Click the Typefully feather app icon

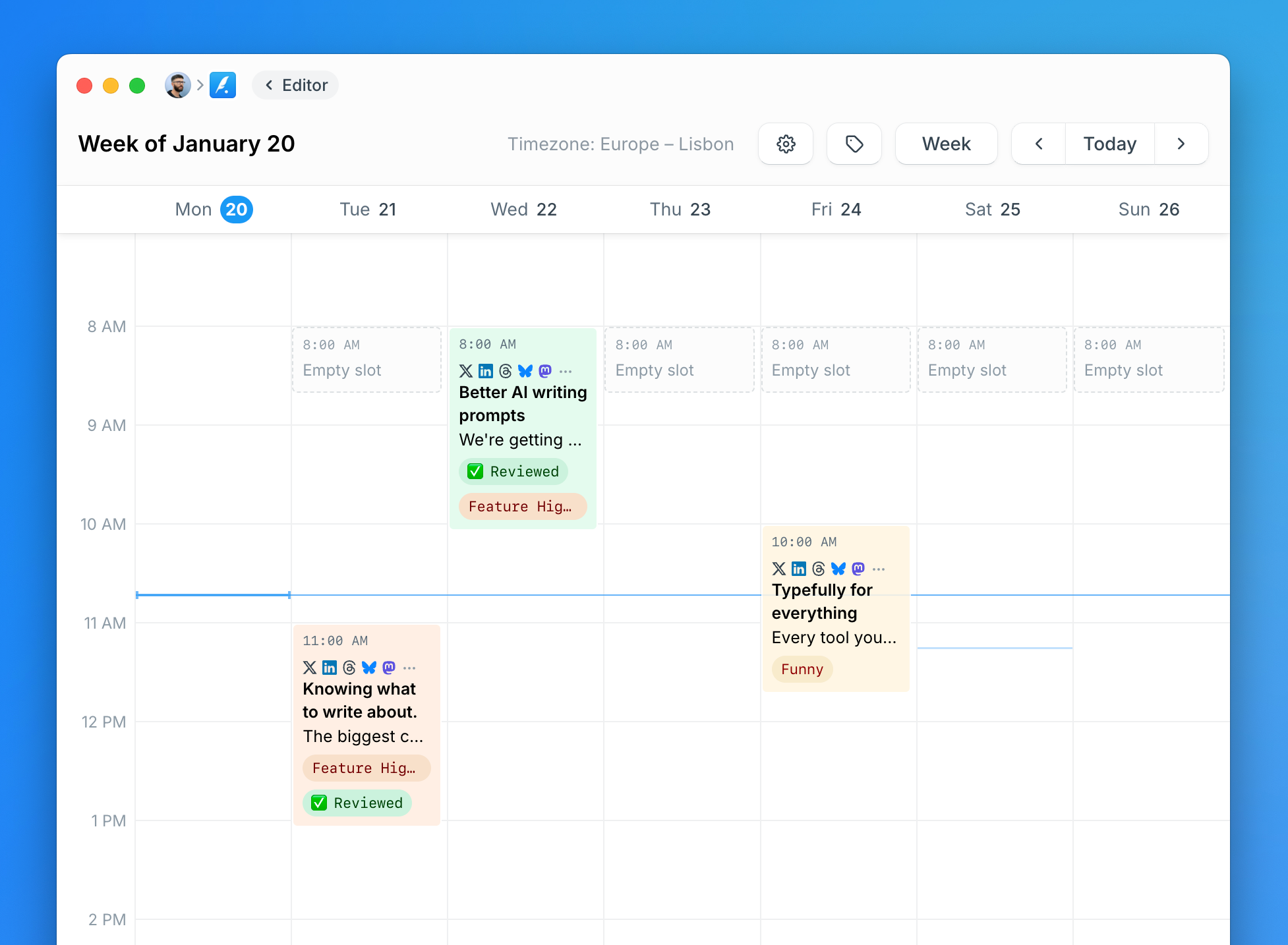[223, 85]
